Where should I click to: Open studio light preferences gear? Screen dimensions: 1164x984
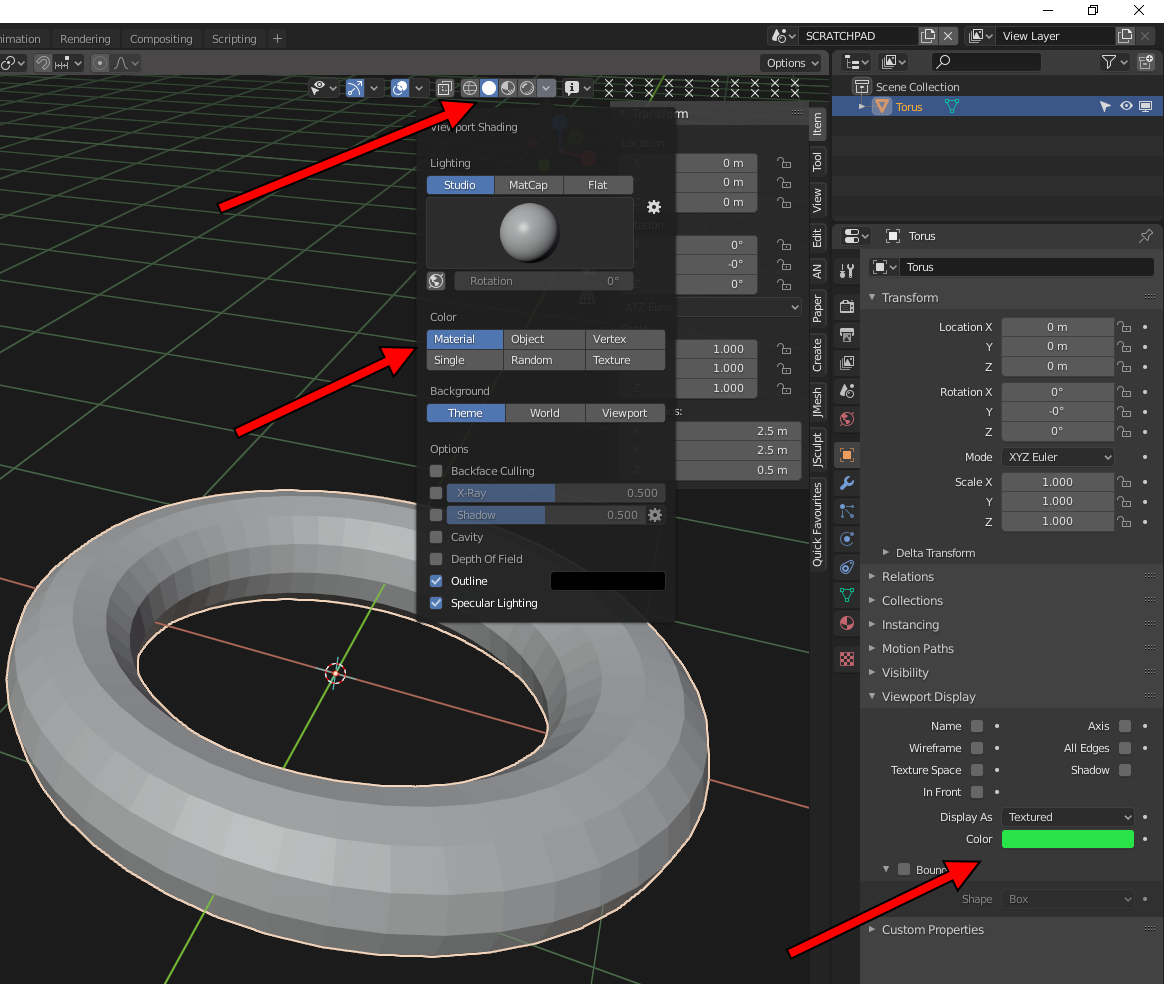(654, 207)
